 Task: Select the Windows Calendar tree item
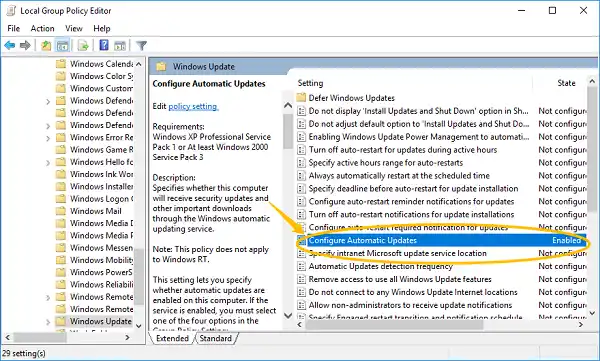coord(101,64)
